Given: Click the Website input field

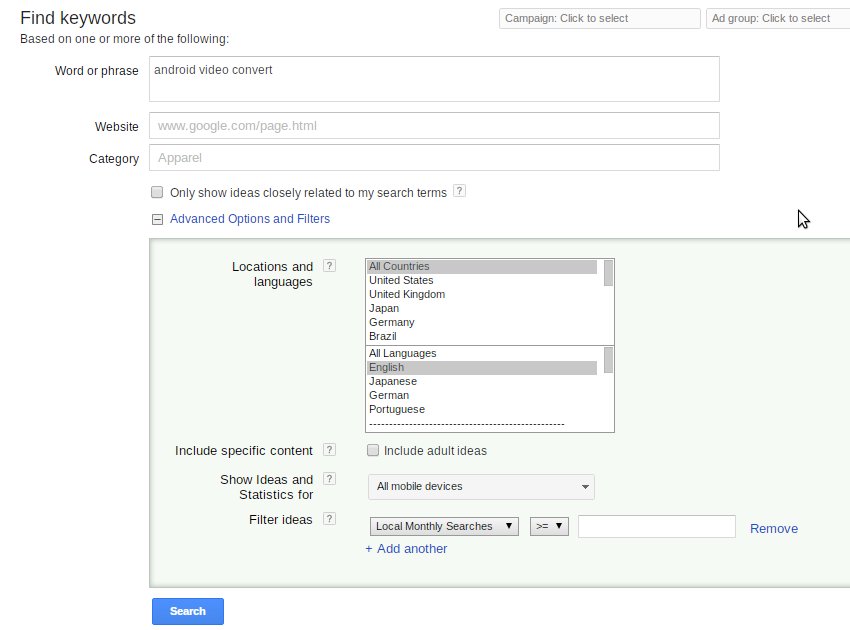Looking at the screenshot, I should 434,126.
